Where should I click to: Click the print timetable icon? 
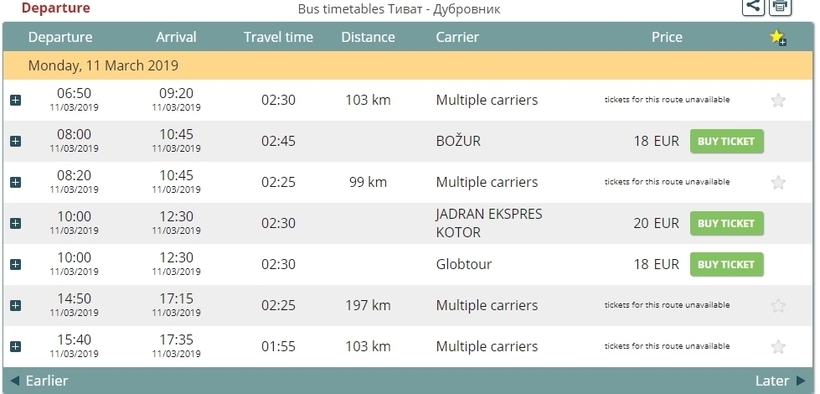[x=780, y=6]
